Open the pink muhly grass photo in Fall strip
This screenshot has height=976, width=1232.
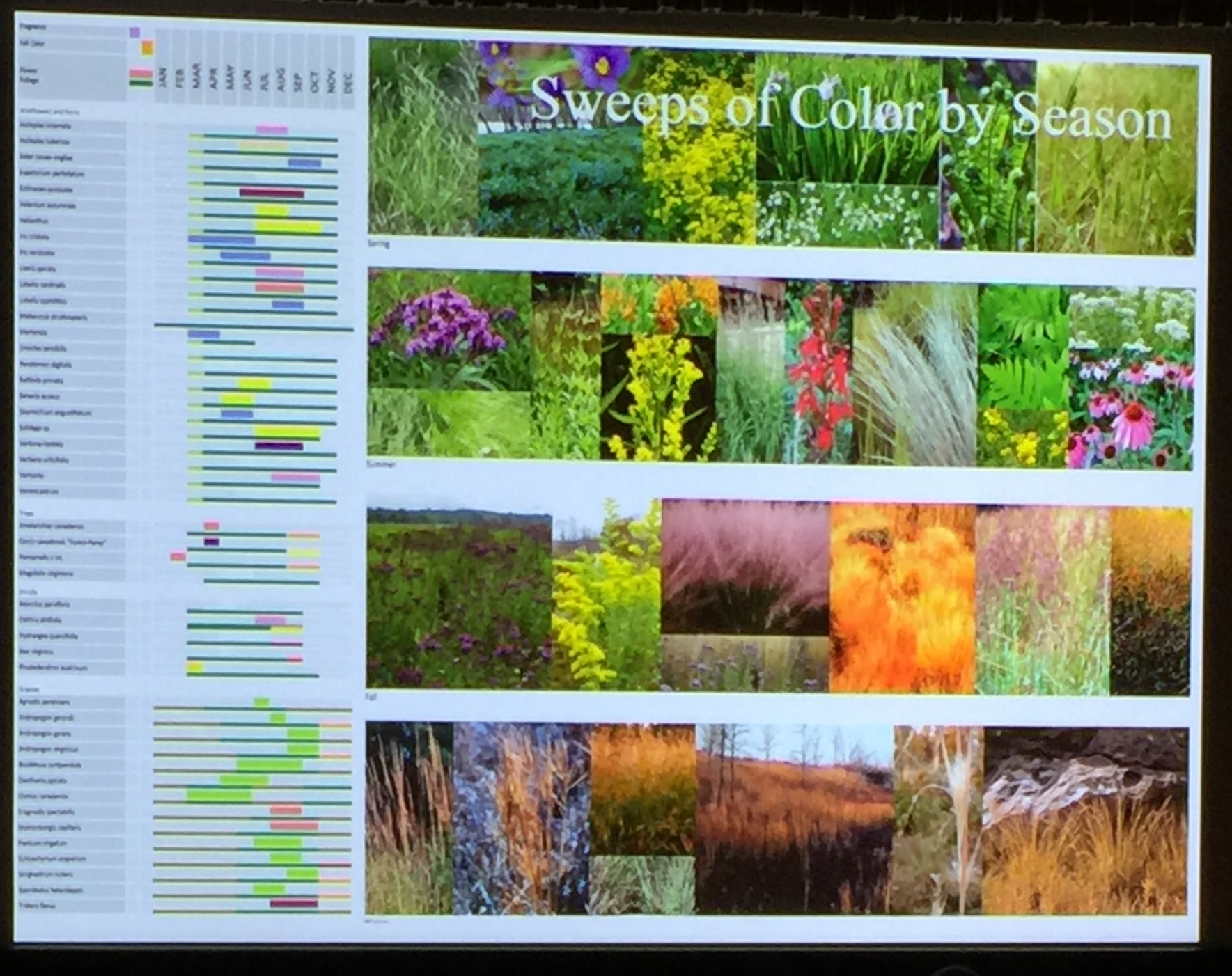tap(745, 567)
